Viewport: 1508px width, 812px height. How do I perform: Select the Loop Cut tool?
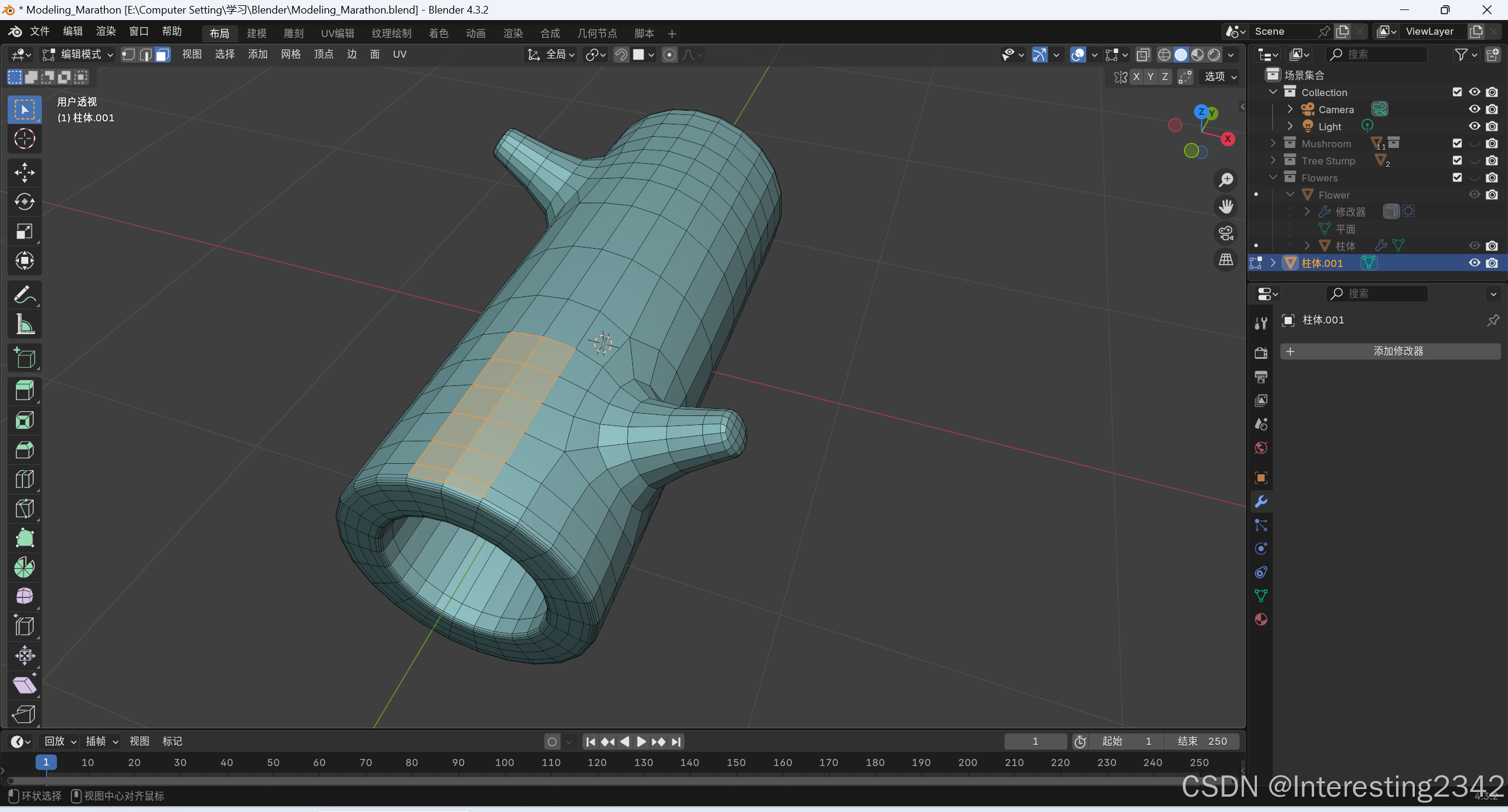click(24, 479)
